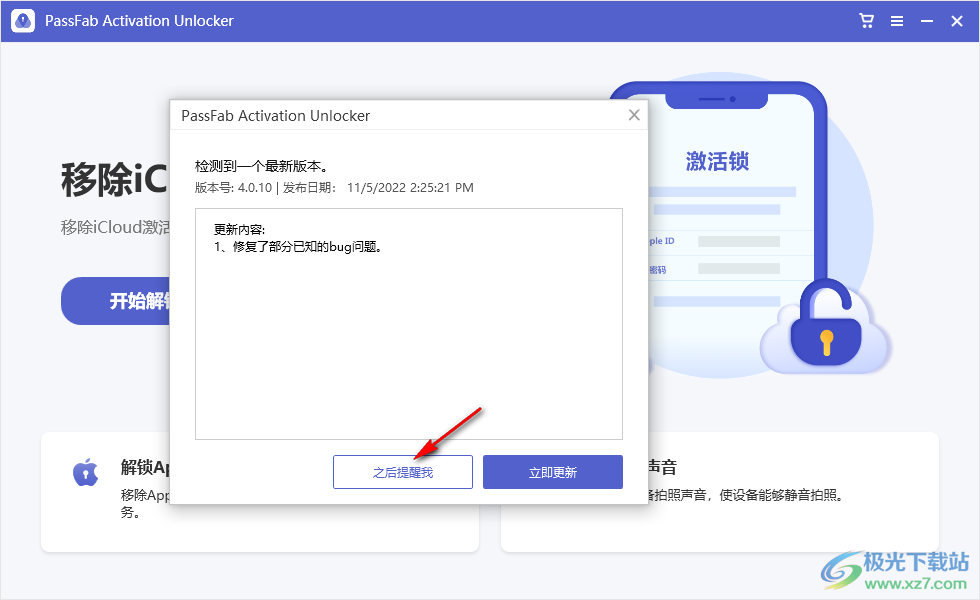The width and height of the screenshot is (980, 600).
Task: Minimize the PassFab main window
Action: (927, 21)
